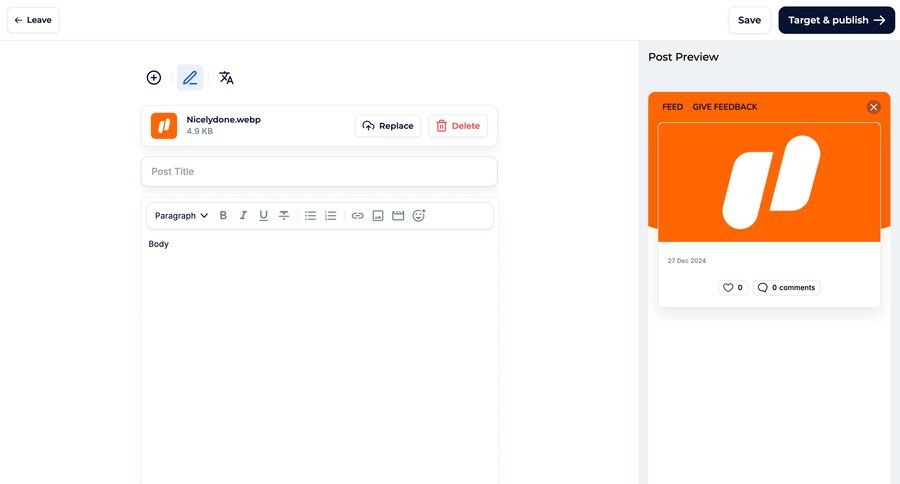Click the preview logo image
The height and width of the screenshot is (484, 900).
pyautogui.click(x=769, y=183)
